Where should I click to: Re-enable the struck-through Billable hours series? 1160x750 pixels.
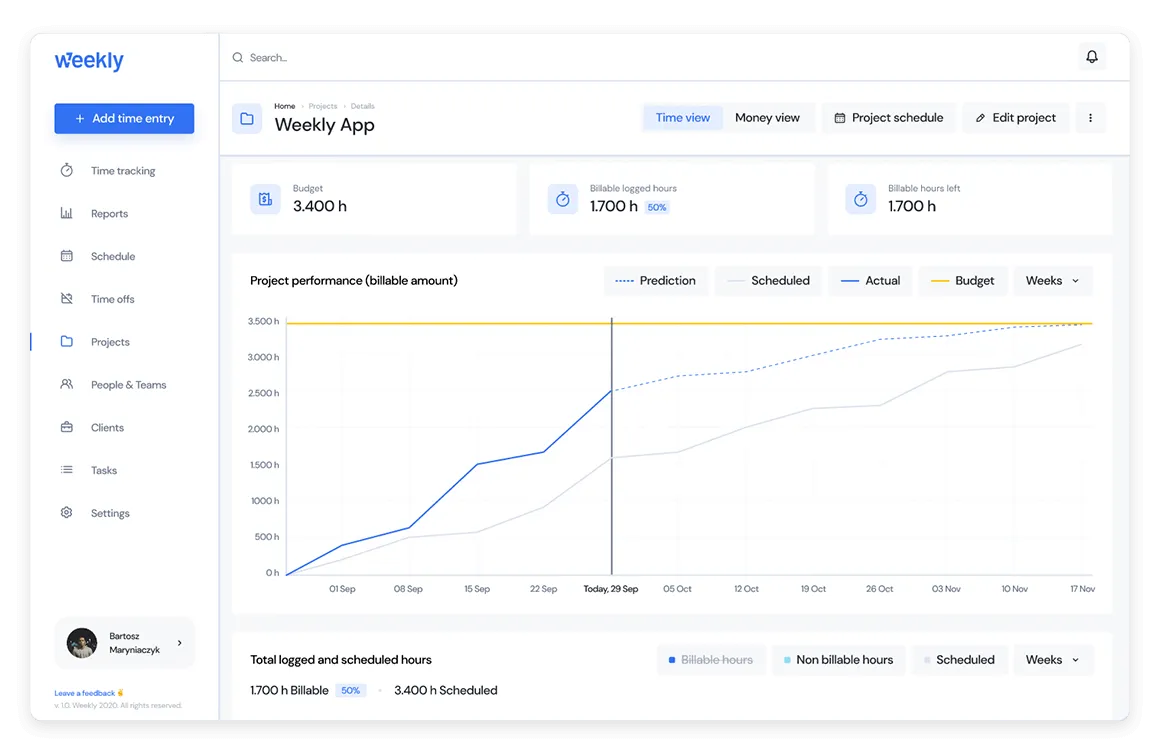pos(711,660)
